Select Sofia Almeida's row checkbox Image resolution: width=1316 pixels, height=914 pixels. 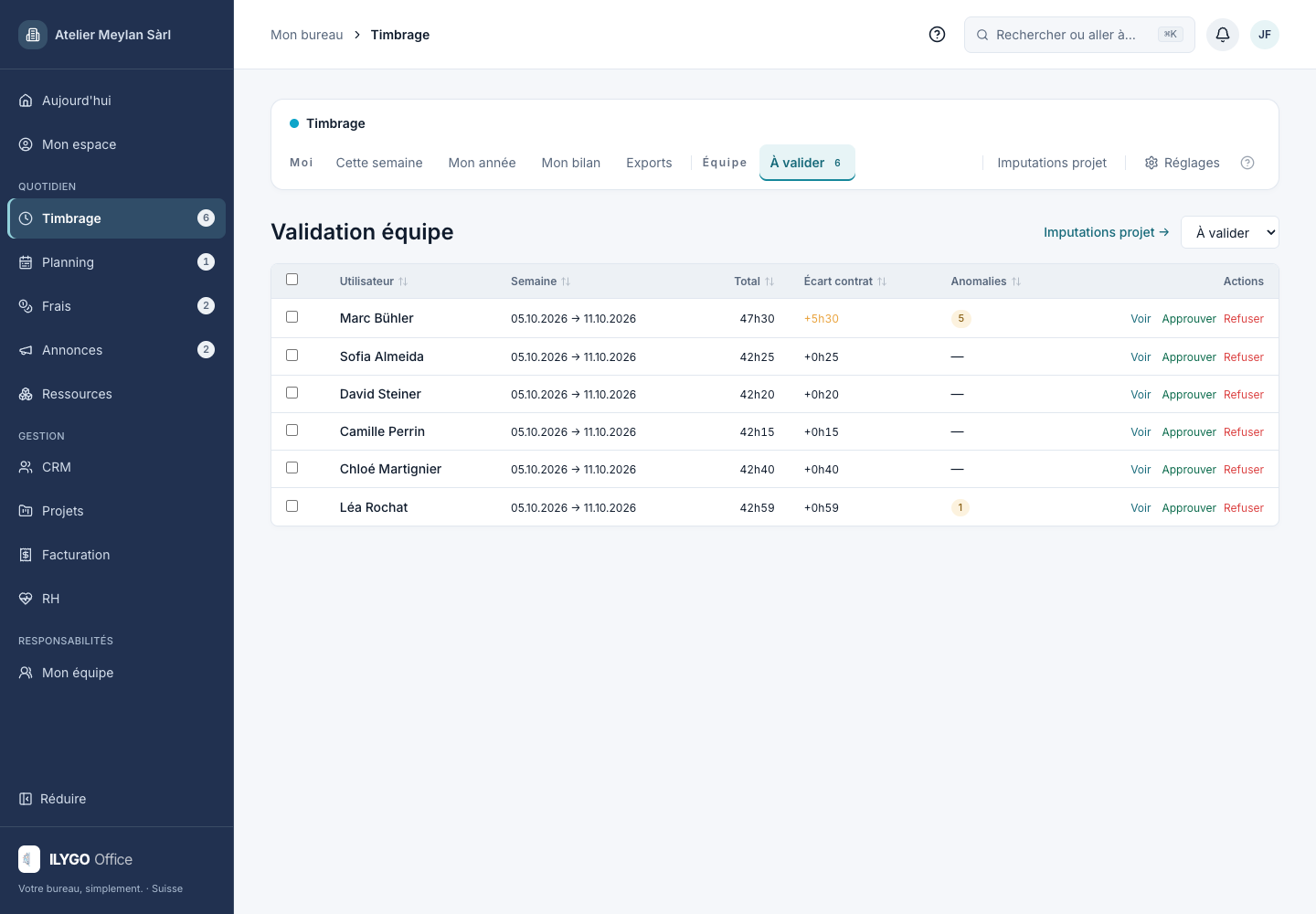[x=292, y=356]
